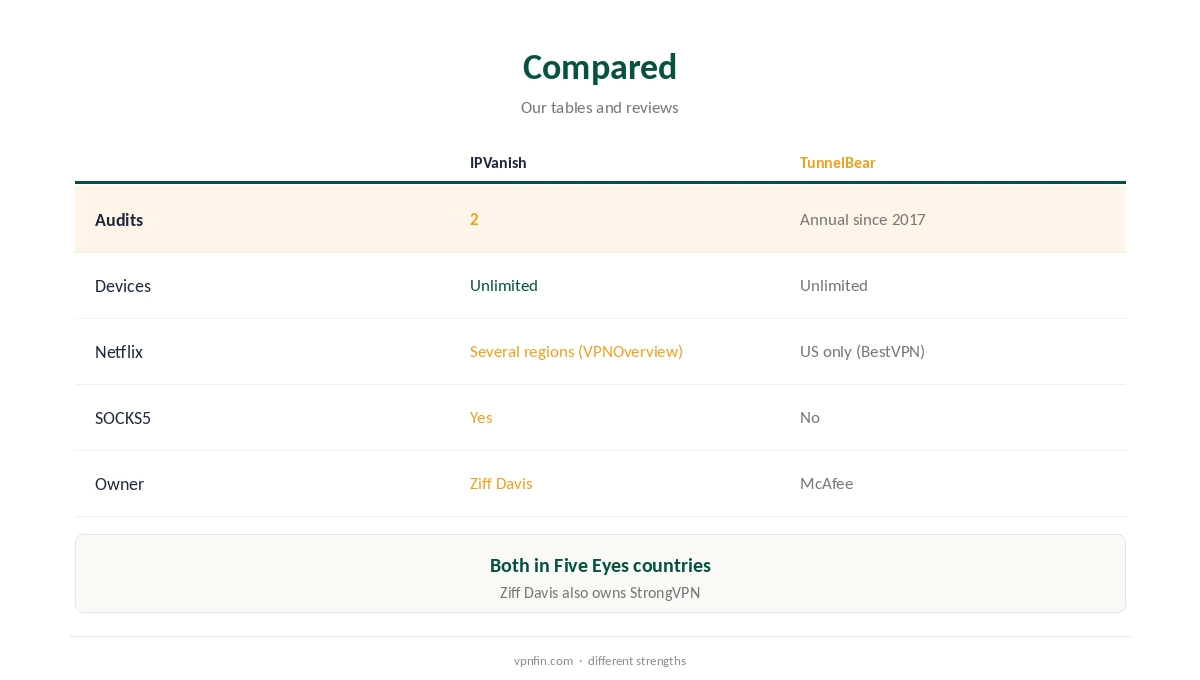Click 'US only (BestVPN)' cell
This screenshot has width=1200, height=680.
click(x=862, y=351)
